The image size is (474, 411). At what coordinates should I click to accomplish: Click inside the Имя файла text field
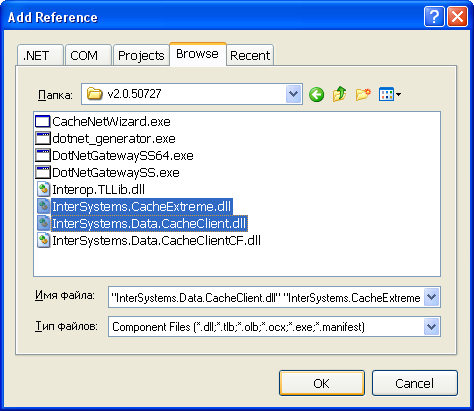pyautogui.click(x=266, y=297)
